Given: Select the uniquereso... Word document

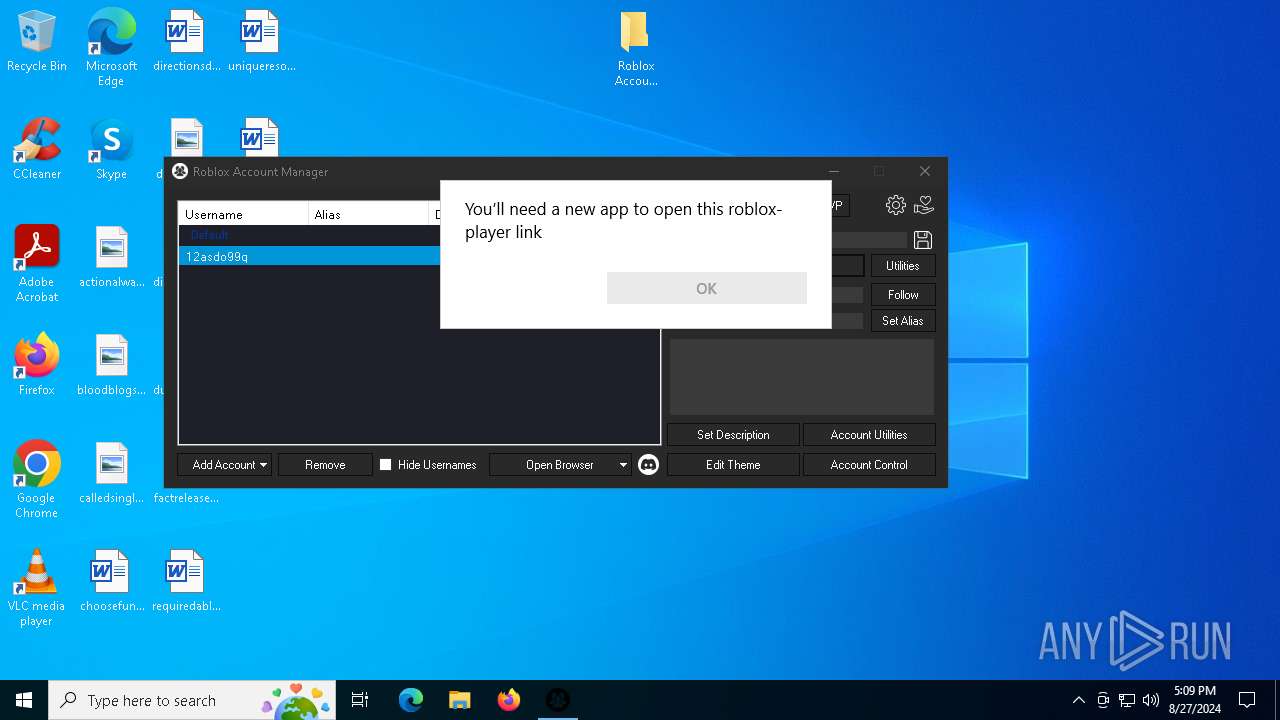Looking at the screenshot, I should pyautogui.click(x=261, y=42).
